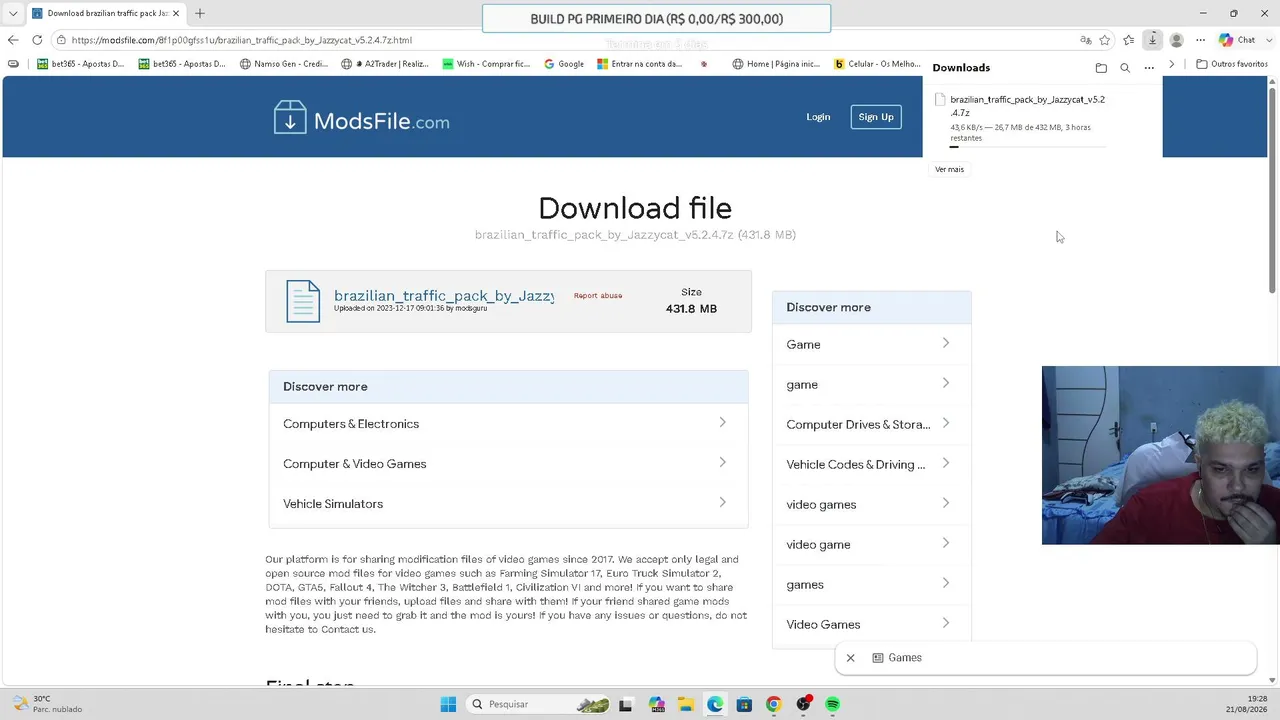Open the brazilian_traffic_pack_by_Jazzy file link

pyautogui.click(x=444, y=296)
